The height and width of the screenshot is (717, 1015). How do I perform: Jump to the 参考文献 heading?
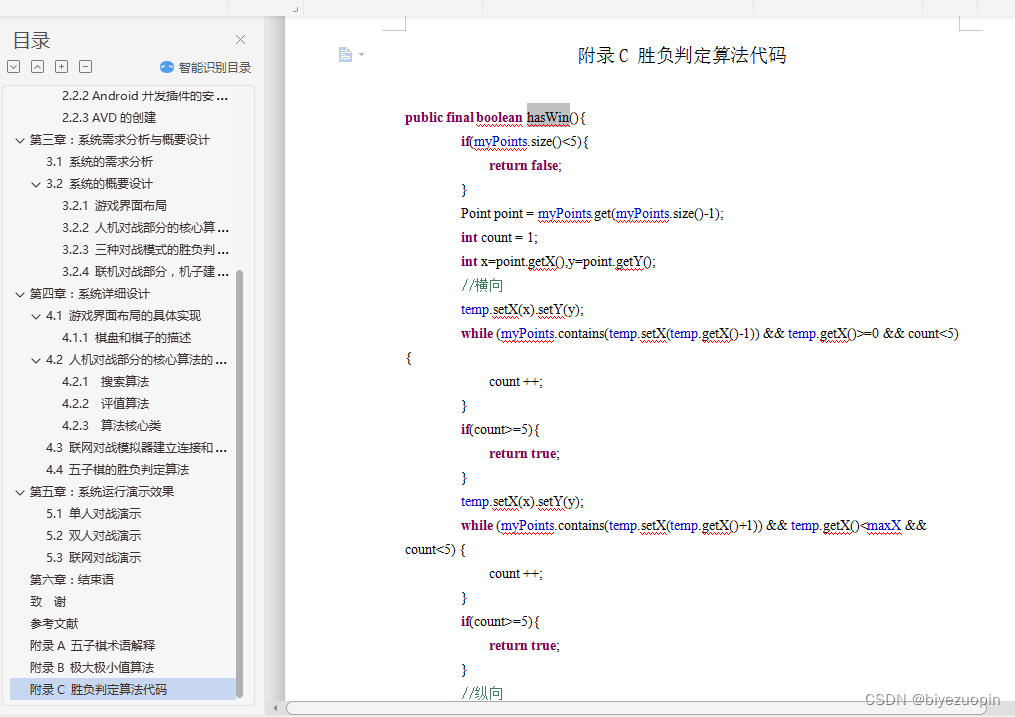54,623
